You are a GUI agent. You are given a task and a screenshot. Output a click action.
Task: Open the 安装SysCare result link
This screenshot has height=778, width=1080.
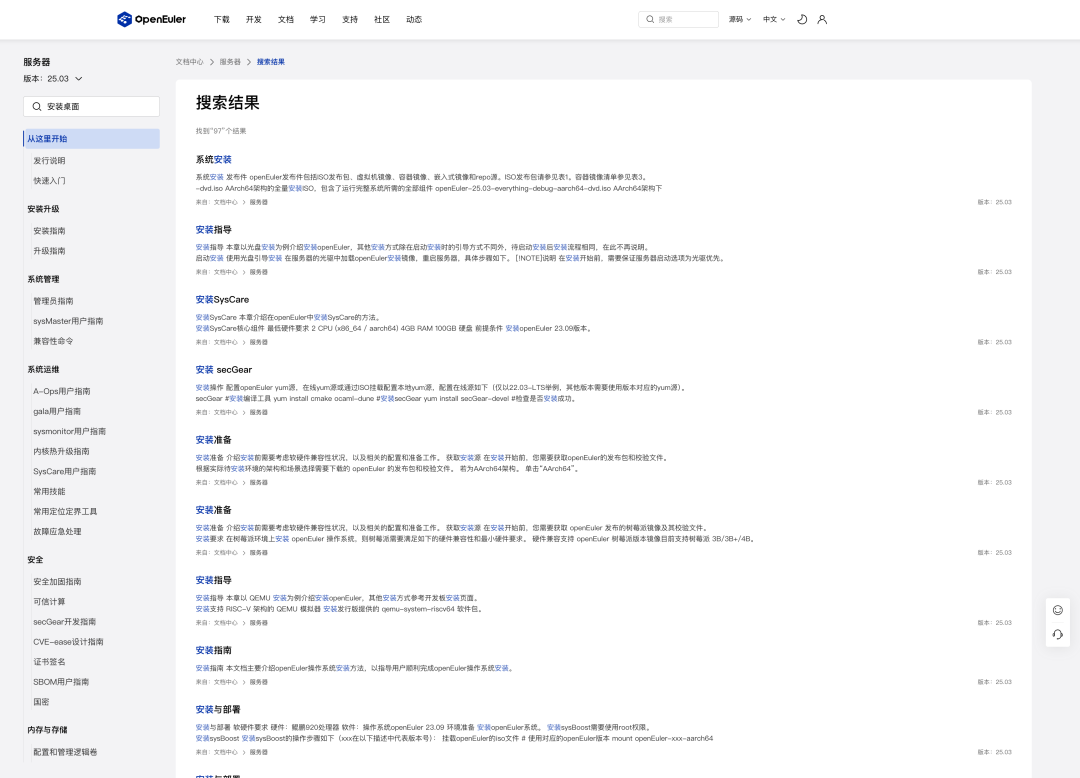(x=222, y=299)
